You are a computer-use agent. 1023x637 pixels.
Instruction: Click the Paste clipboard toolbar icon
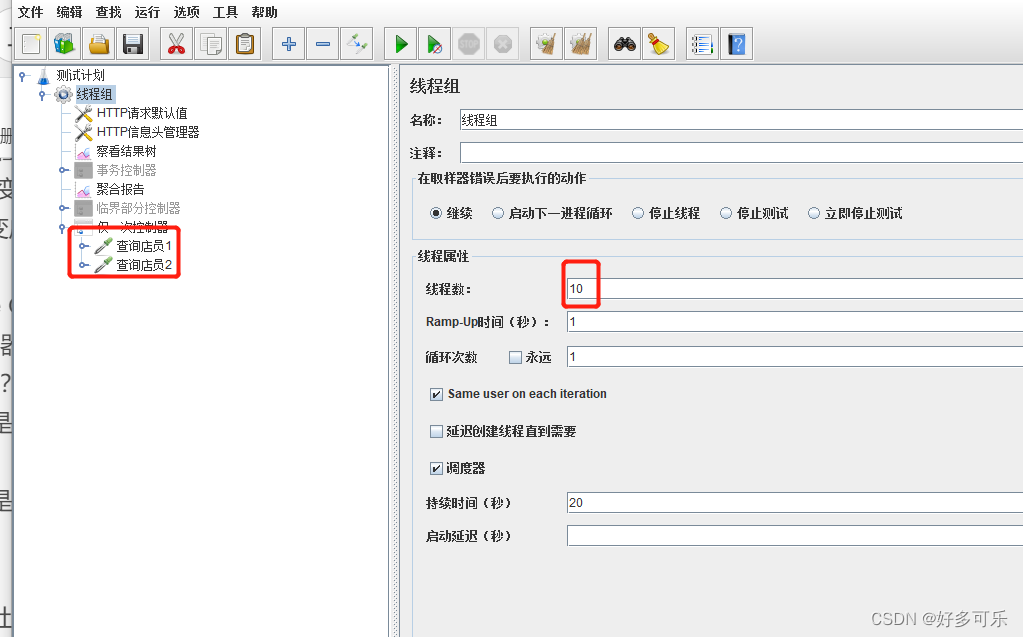[x=245, y=44]
